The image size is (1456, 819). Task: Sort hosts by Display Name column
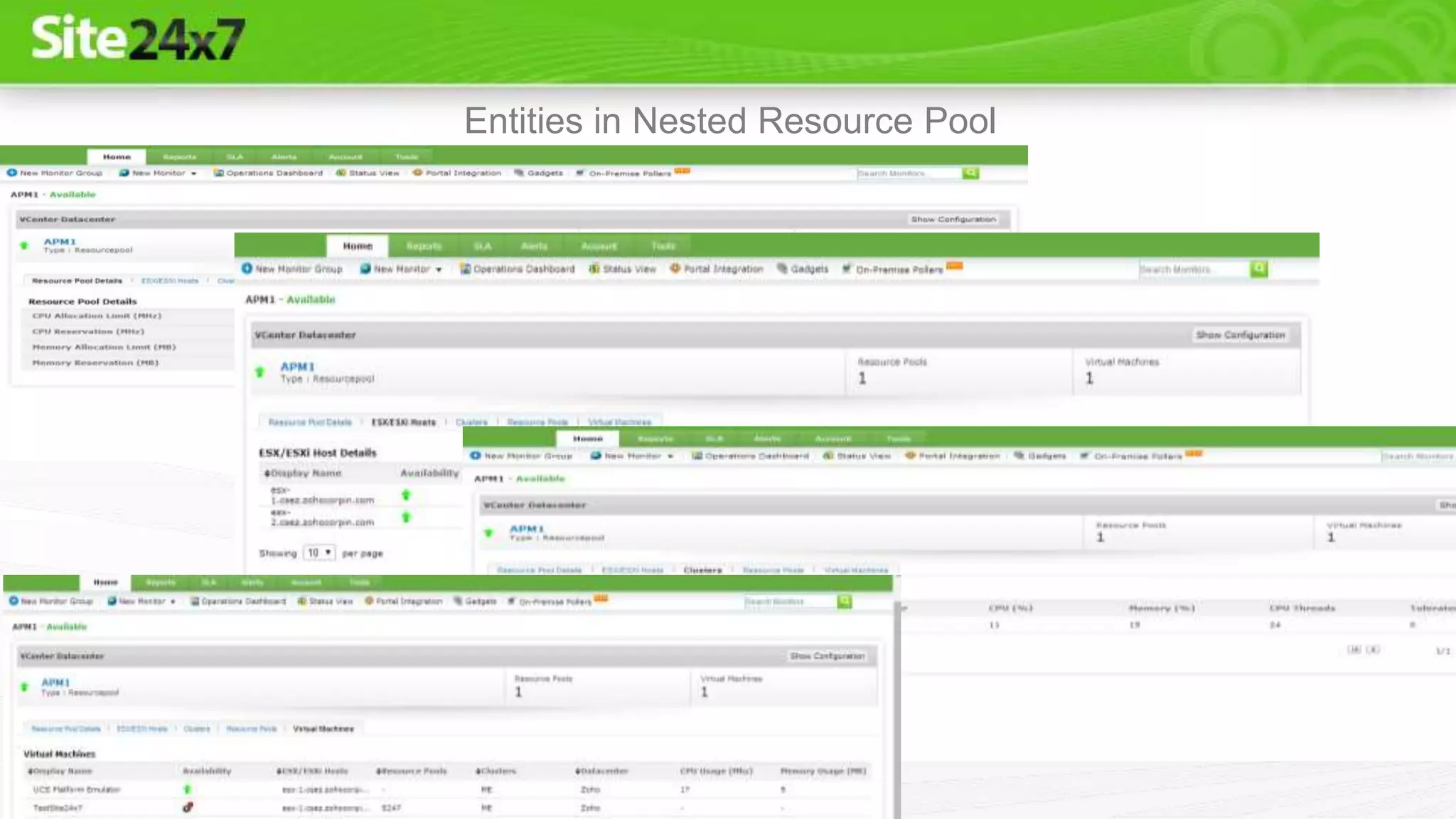tap(303, 473)
